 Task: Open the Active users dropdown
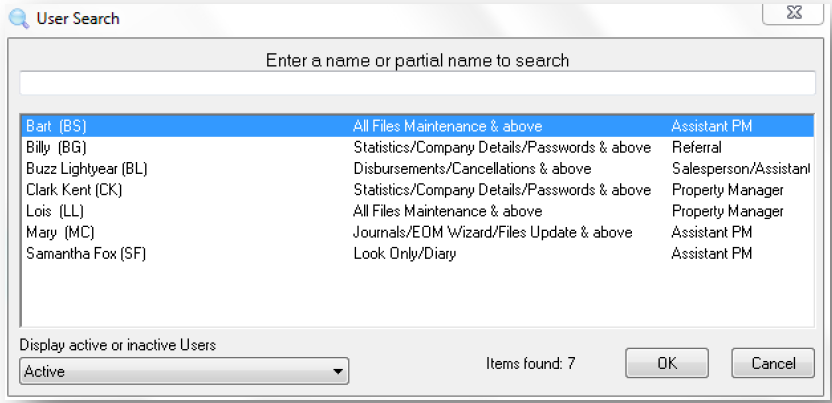[184, 371]
